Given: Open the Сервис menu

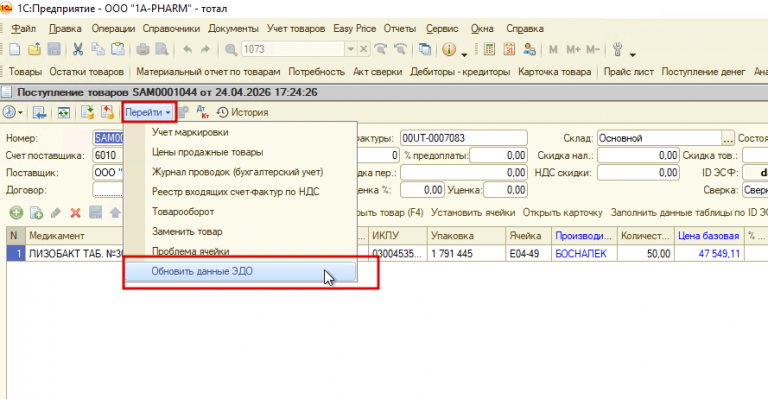Looking at the screenshot, I should [x=442, y=28].
